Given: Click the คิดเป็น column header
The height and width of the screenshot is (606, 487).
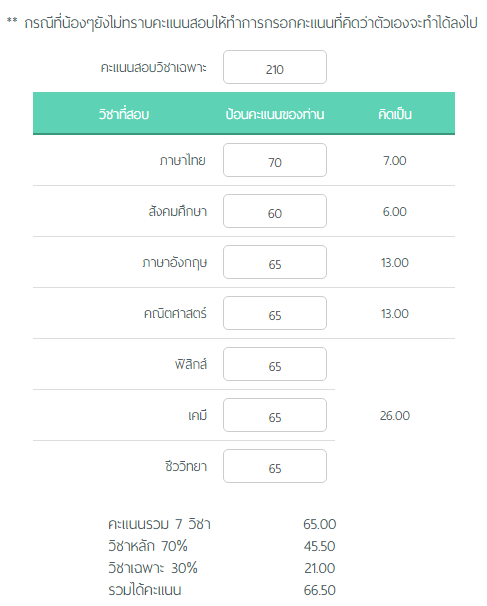Looking at the screenshot, I should (x=395, y=114).
